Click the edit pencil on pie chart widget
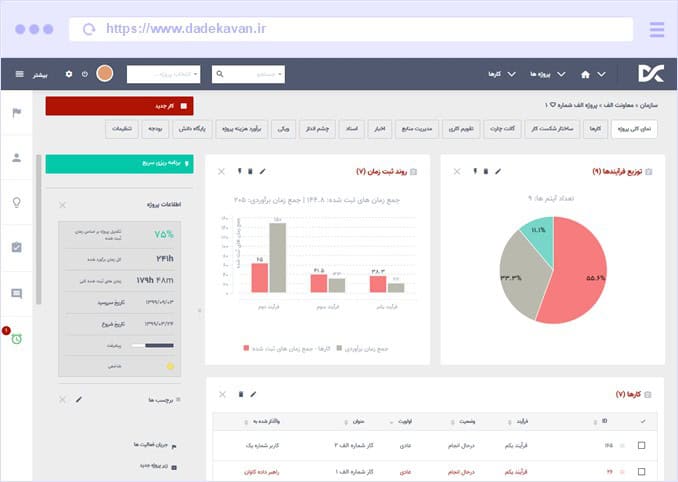The width and height of the screenshot is (678, 482). click(x=498, y=171)
